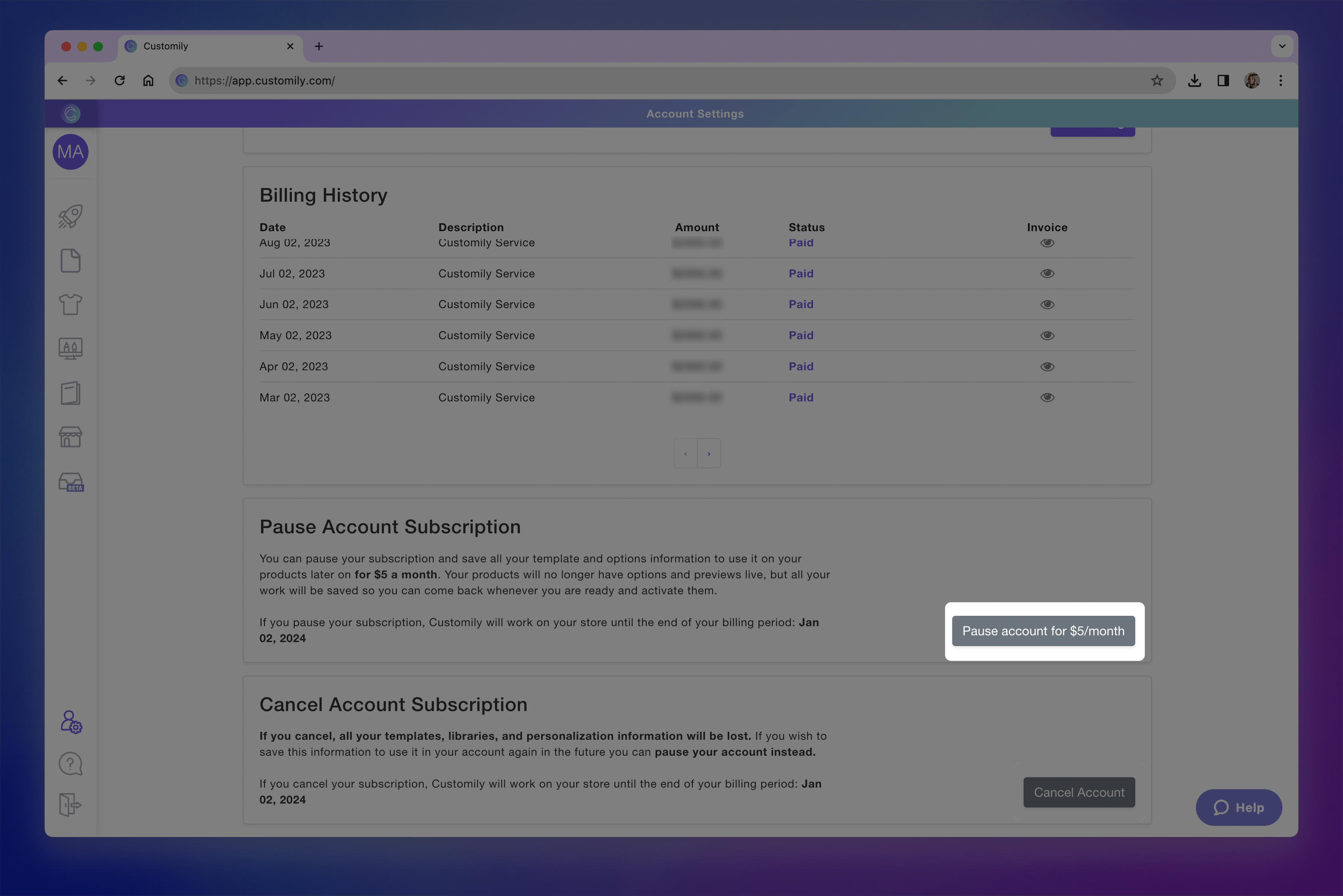Reload the current page
The image size is (1343, 896).
coord(120,81)
